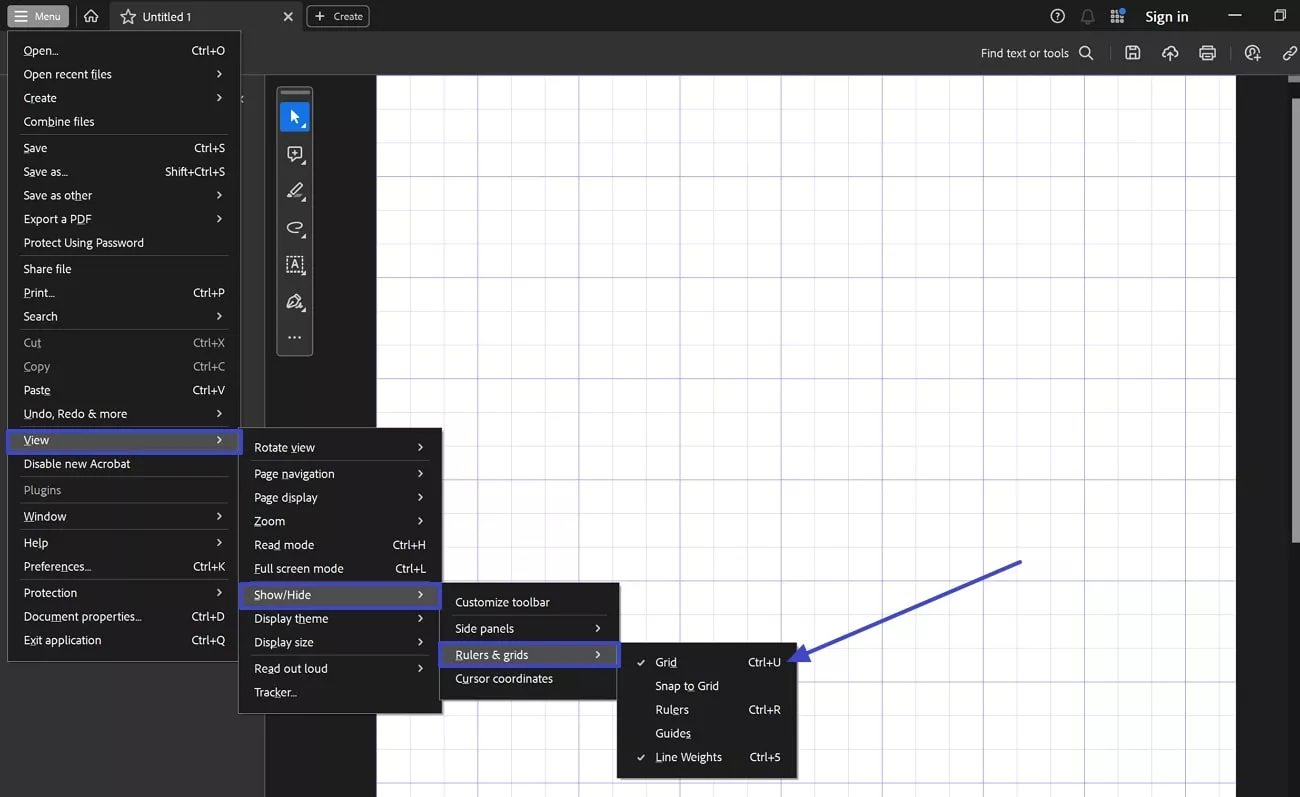Pick the freehand Draw tool
The image size is (1300, 797).
tap(295, 228)
